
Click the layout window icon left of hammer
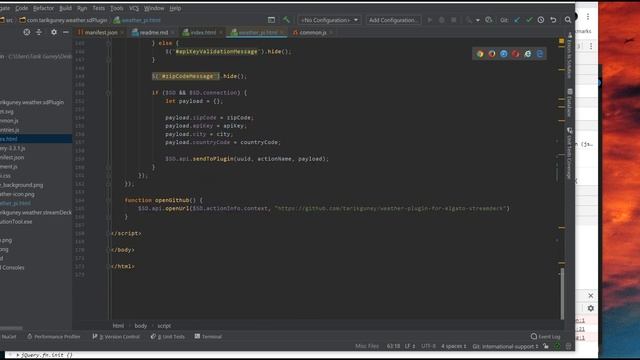[x=271, y=20]
